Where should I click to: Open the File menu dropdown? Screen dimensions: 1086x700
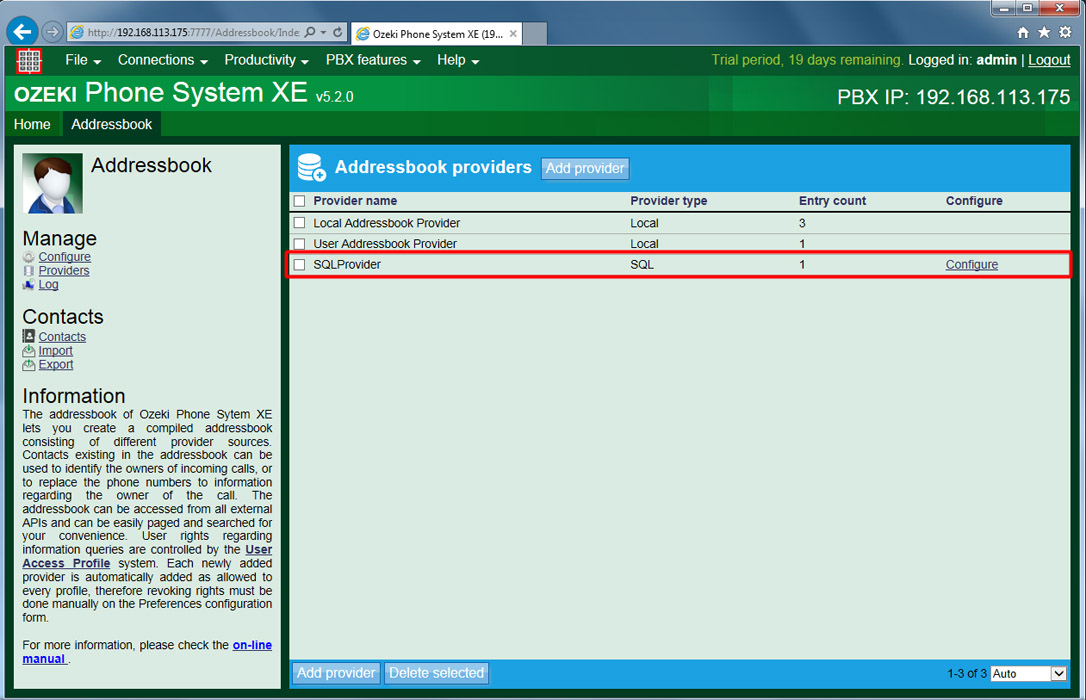click(x=83, y=60)
